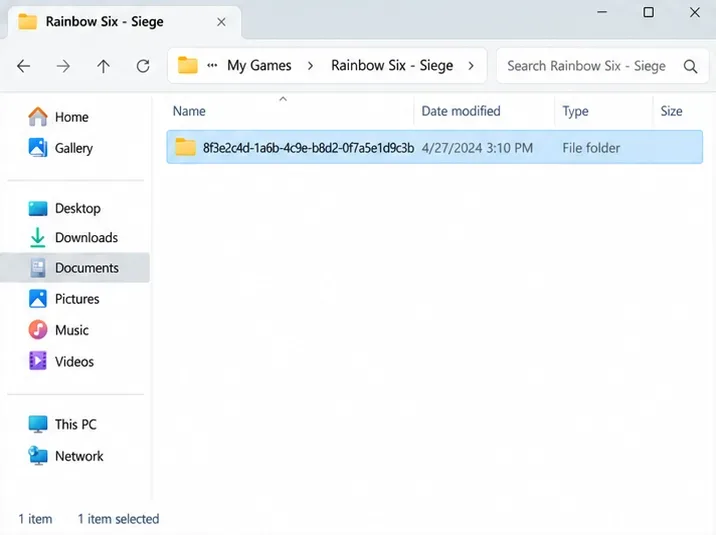This screenshot has height=535, width=716.
Task: Click the yellow folder icon in the list
Action: coord(185,147)
